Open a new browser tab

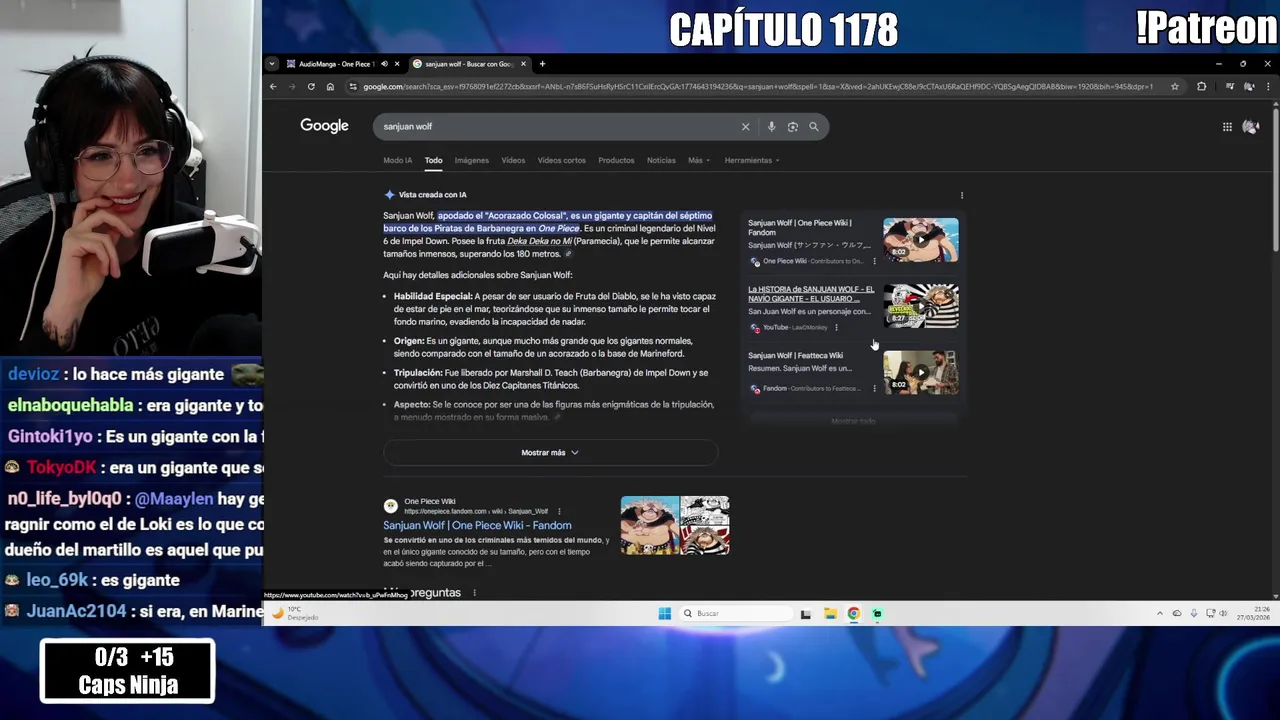(542, 64)
